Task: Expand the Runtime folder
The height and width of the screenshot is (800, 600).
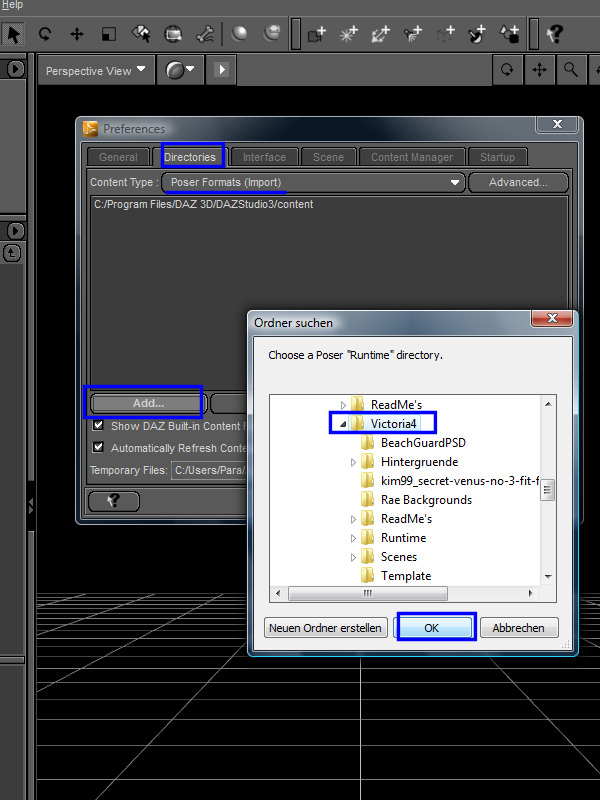Action: tap(353, 538)
